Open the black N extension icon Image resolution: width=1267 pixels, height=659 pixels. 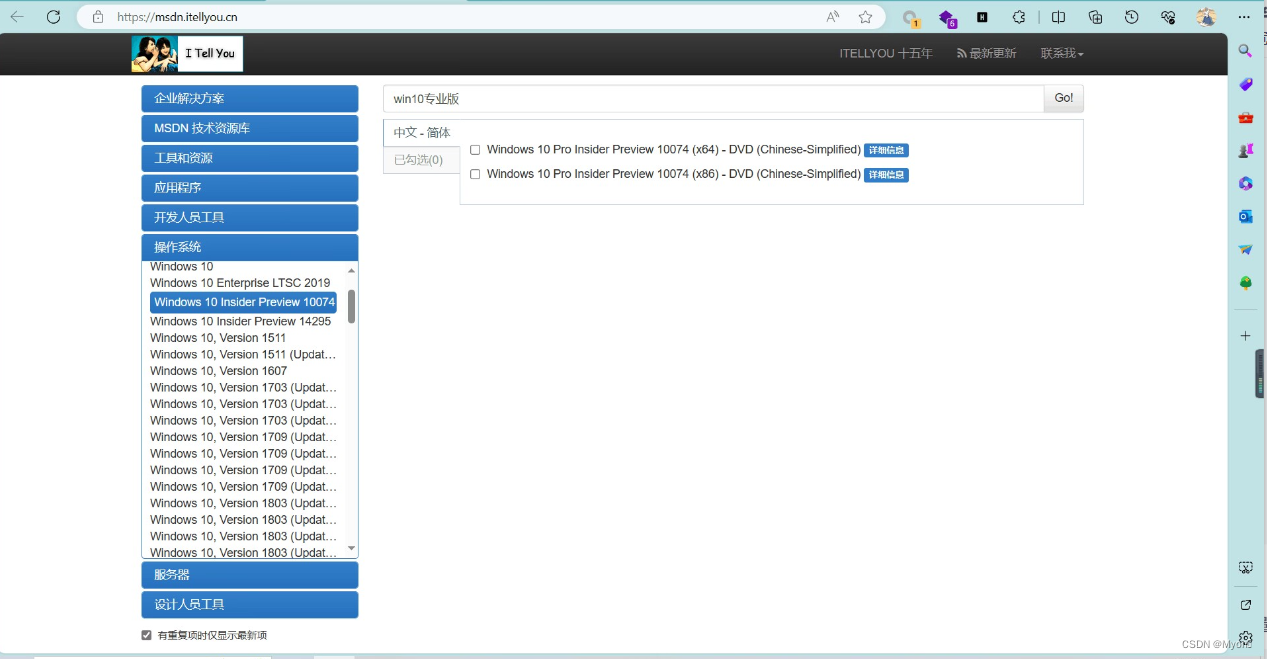[983, 17]
